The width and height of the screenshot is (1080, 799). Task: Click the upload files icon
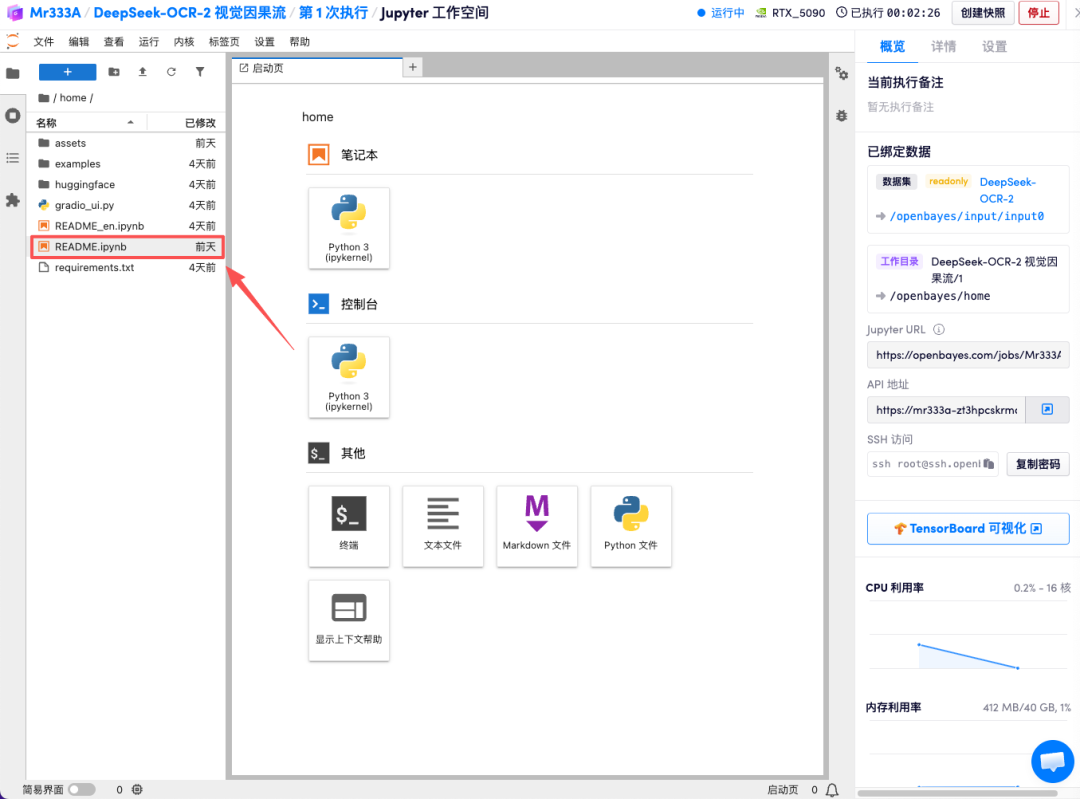pyautogui.click(x=143, y=72)
